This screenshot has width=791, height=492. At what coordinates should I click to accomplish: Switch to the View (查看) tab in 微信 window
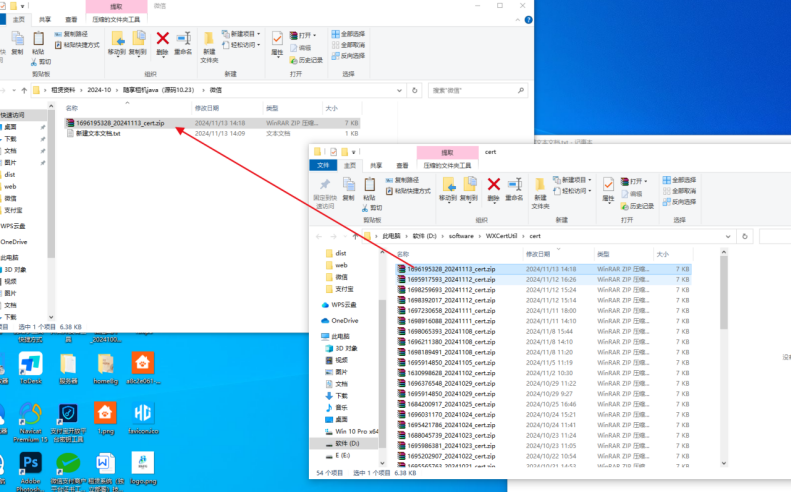coord(71,19)
